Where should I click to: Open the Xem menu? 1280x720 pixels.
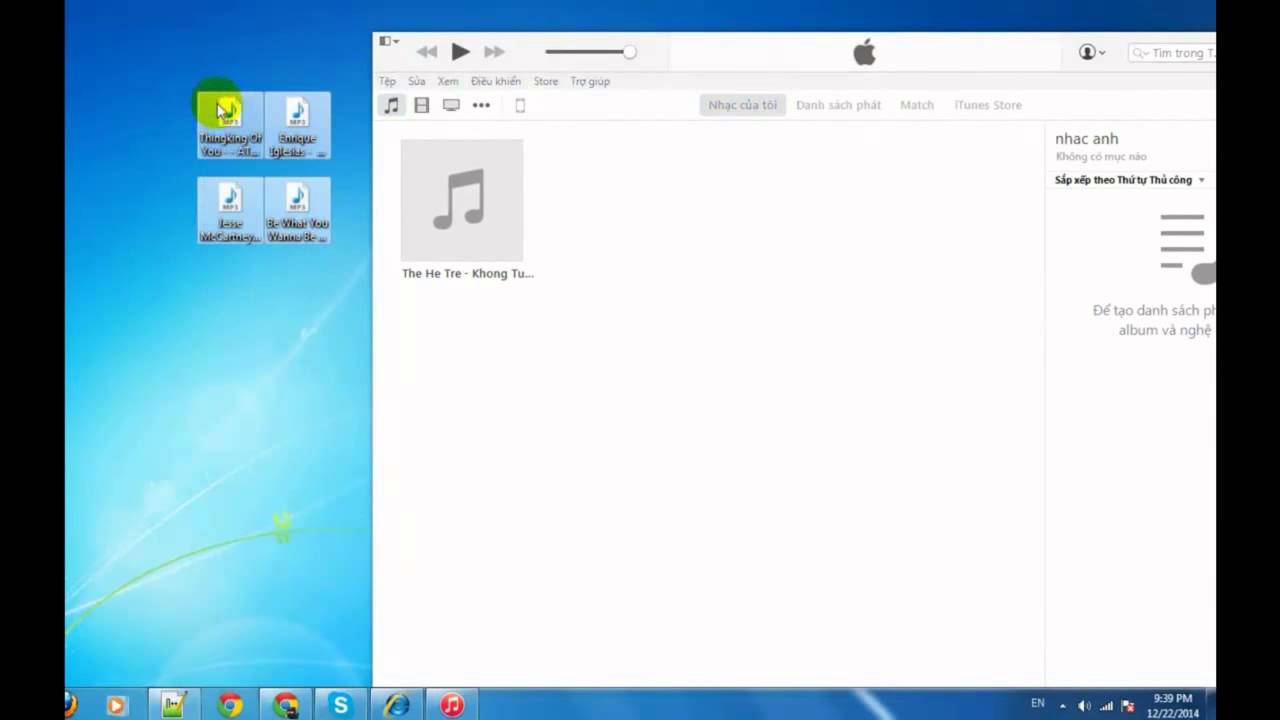pos(448,81)
